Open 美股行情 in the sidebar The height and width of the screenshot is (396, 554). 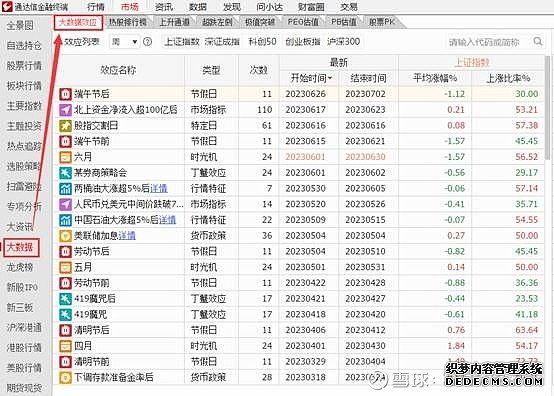coord(24,368)
